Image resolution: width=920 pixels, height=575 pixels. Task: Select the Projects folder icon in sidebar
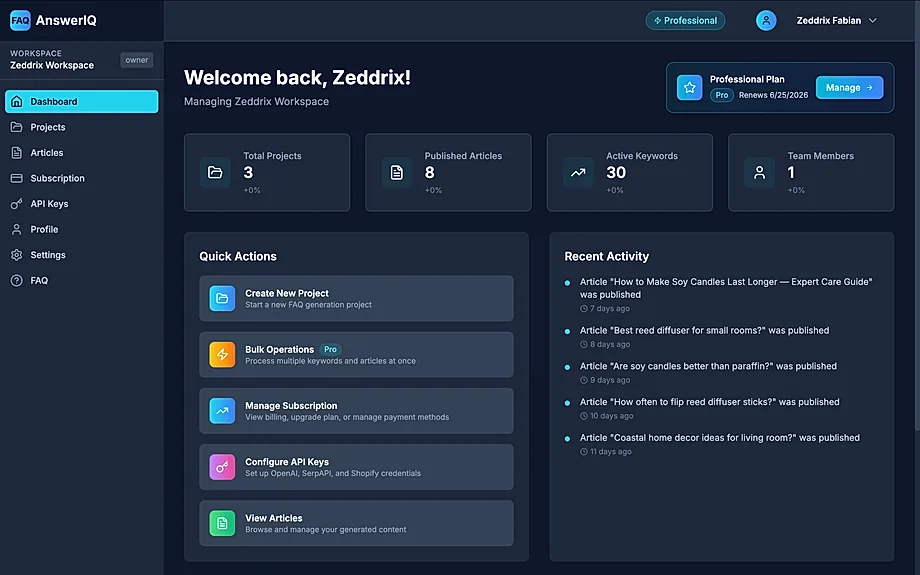tap(16, 127)
